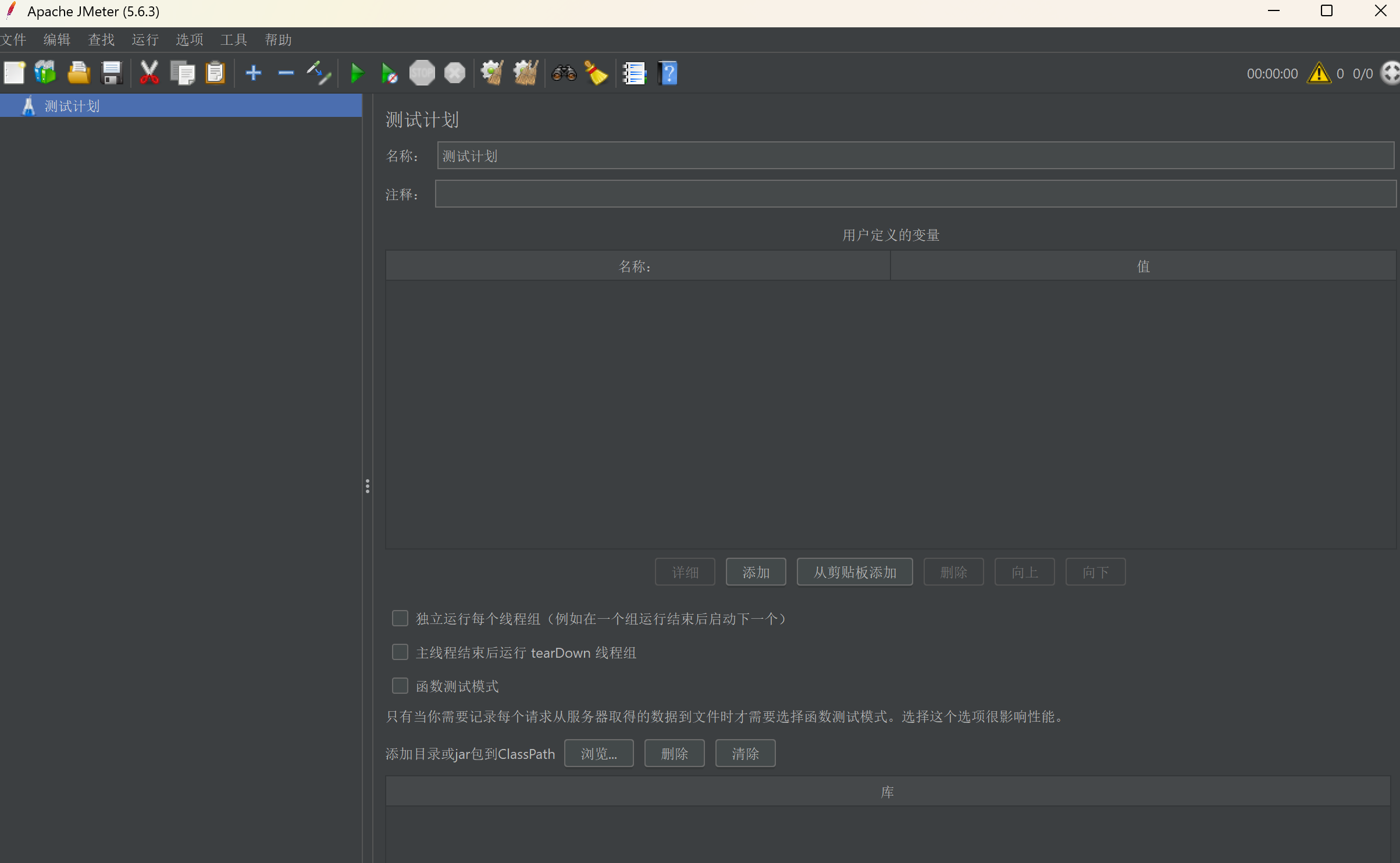The height and width of the screenshot is (863, 1400).
Task: Click the Search binoculars icon
Action: (564, 73)
